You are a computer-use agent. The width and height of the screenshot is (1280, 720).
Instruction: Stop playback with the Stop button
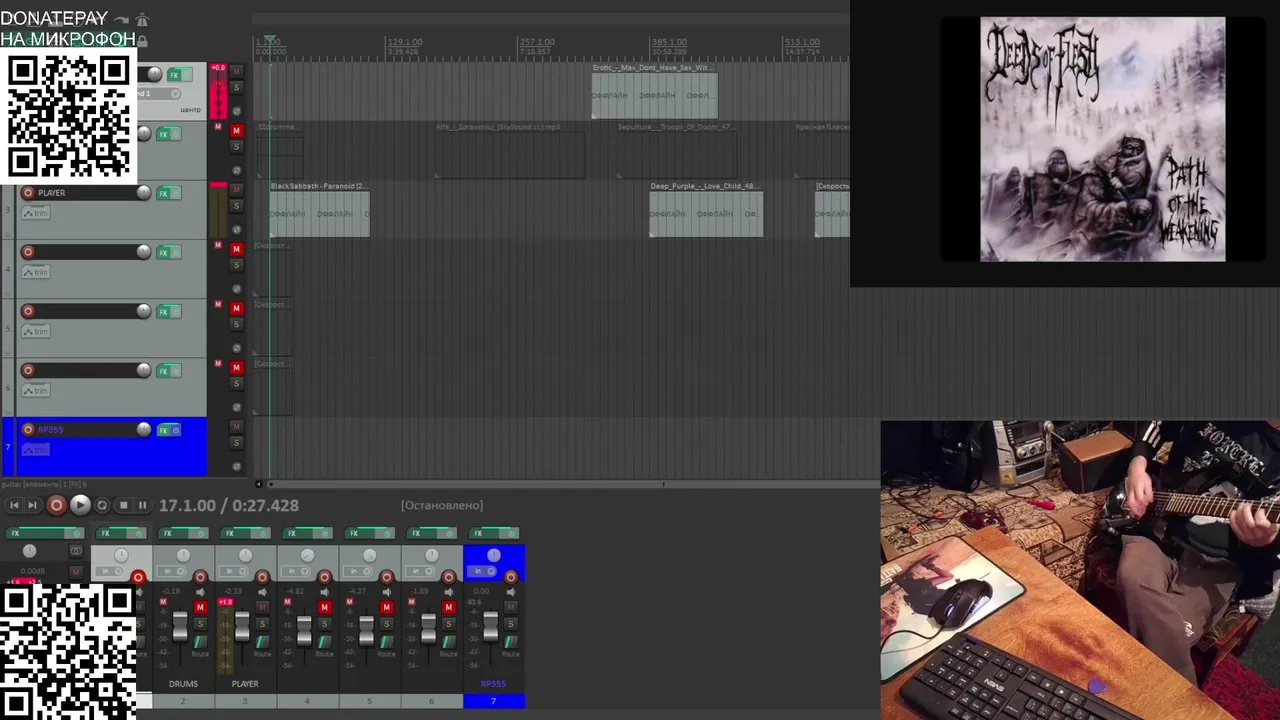click(x=123, y=505)
